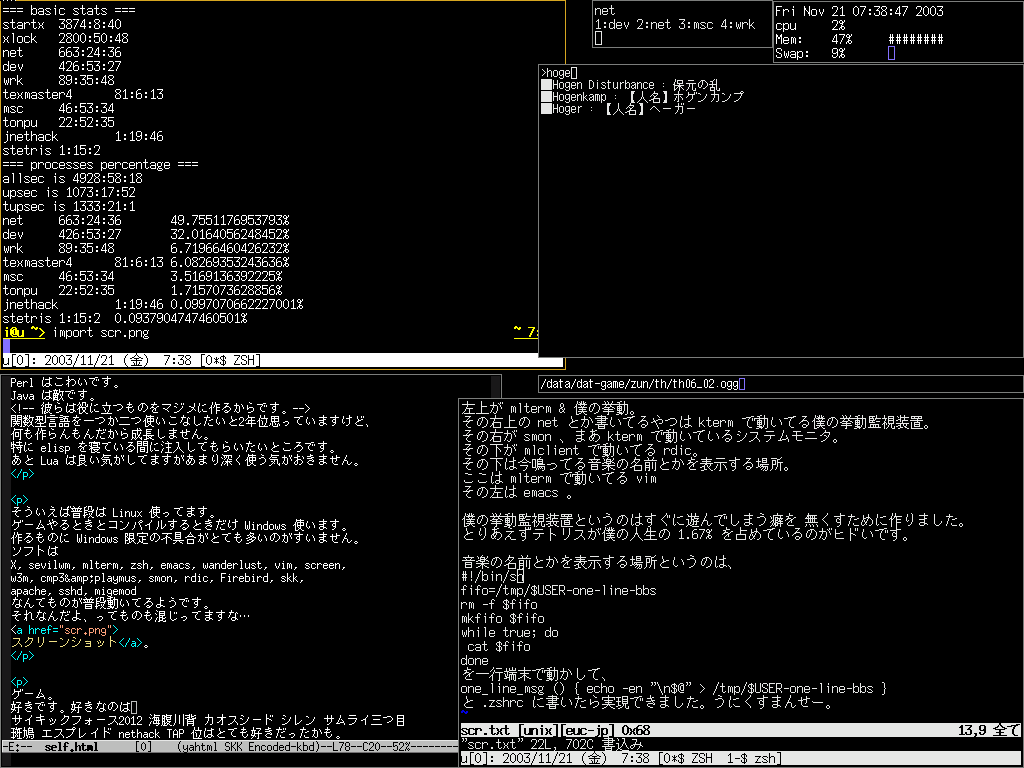Select the 'Hoger' dictionary entry
This screenshot has height=768, width=1024.
pyautogui.click(x=618, y=109)
